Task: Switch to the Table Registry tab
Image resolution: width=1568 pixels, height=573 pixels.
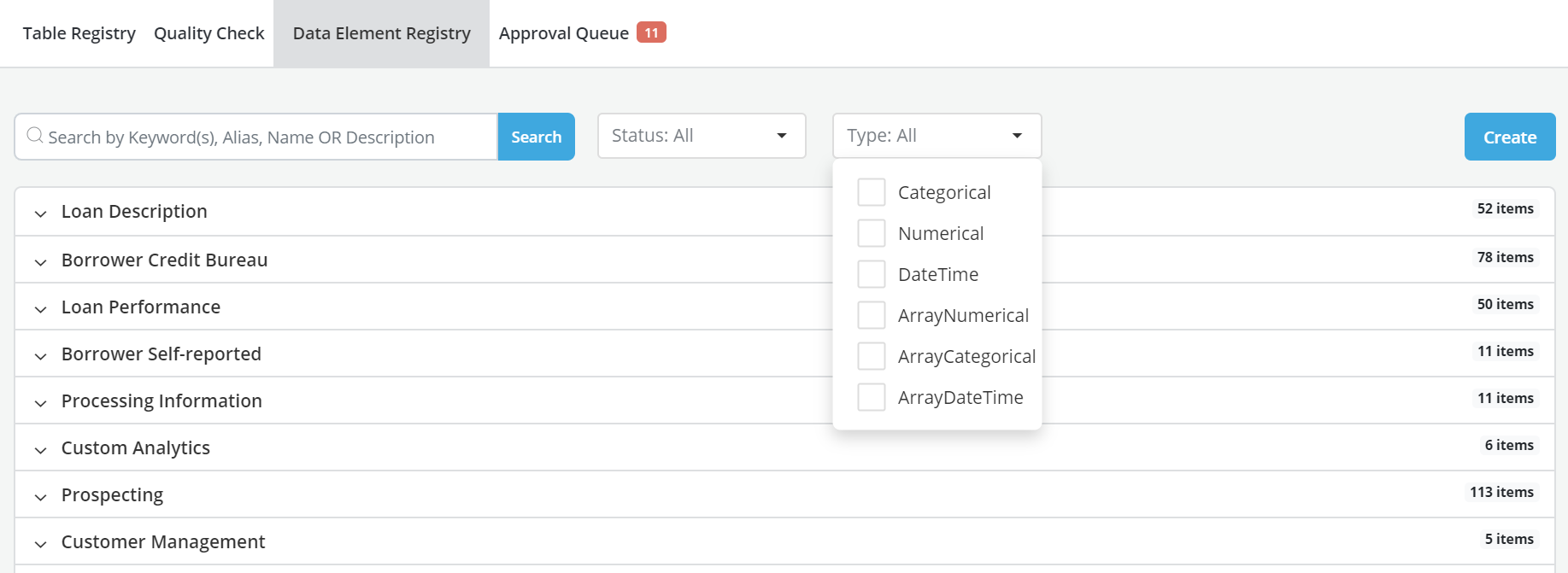Action: click(79, 33)
